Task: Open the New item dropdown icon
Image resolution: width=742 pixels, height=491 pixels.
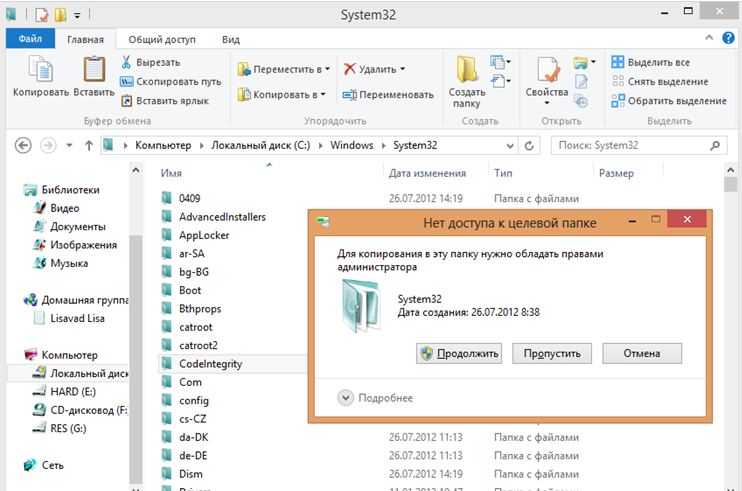Action: 500,62
